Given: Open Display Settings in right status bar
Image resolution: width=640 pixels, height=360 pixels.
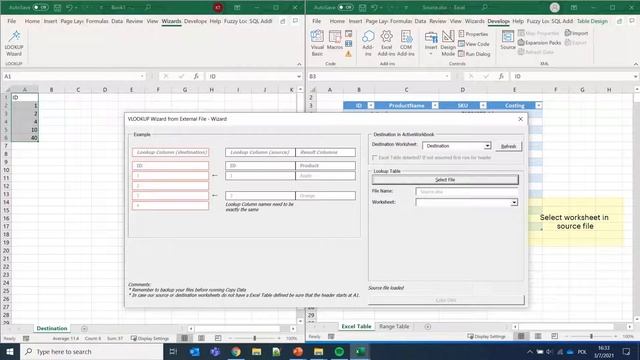Looking at the screenshot, I should pos(486,336).
